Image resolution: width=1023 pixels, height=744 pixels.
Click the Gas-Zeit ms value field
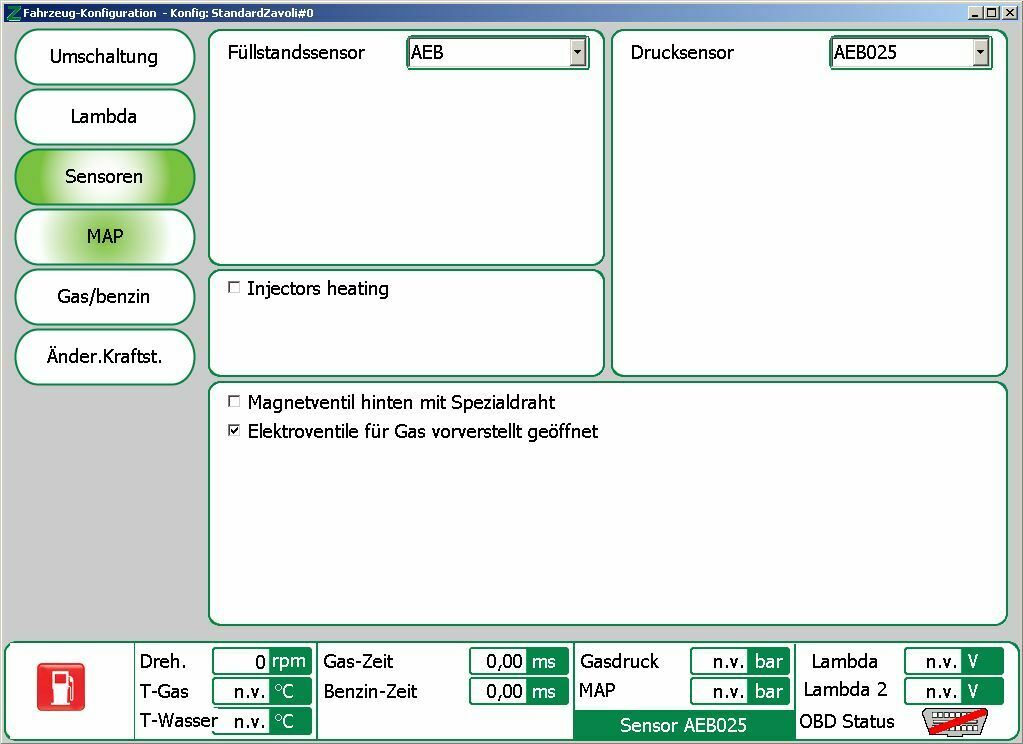click(x=505, y=661)
